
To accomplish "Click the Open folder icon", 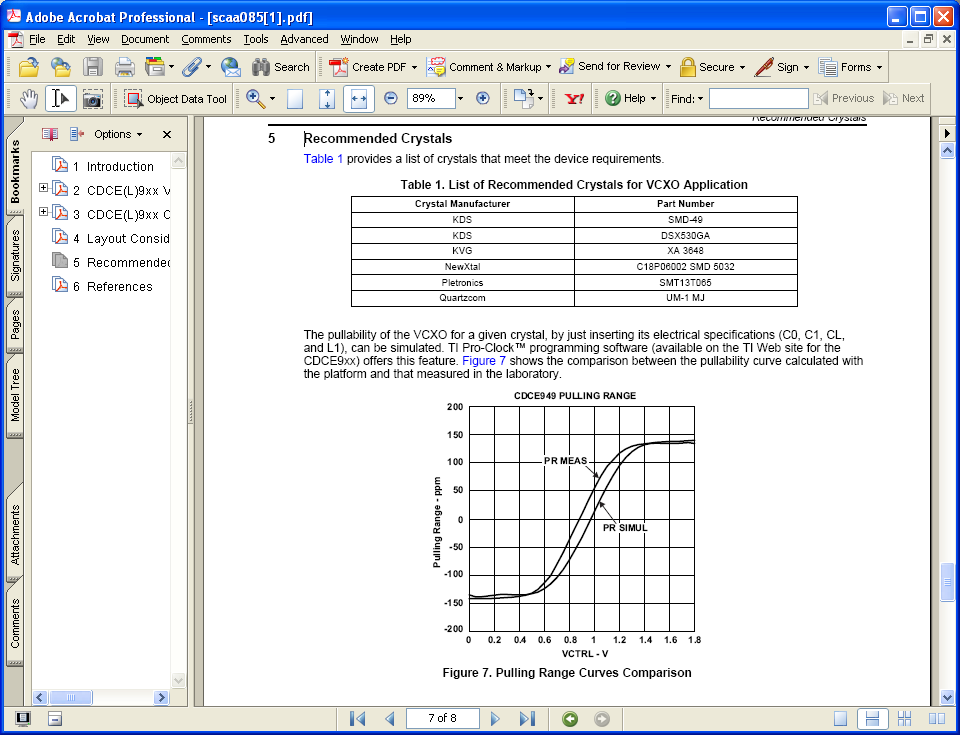I will pyautogui.click(x=28, y=67).
